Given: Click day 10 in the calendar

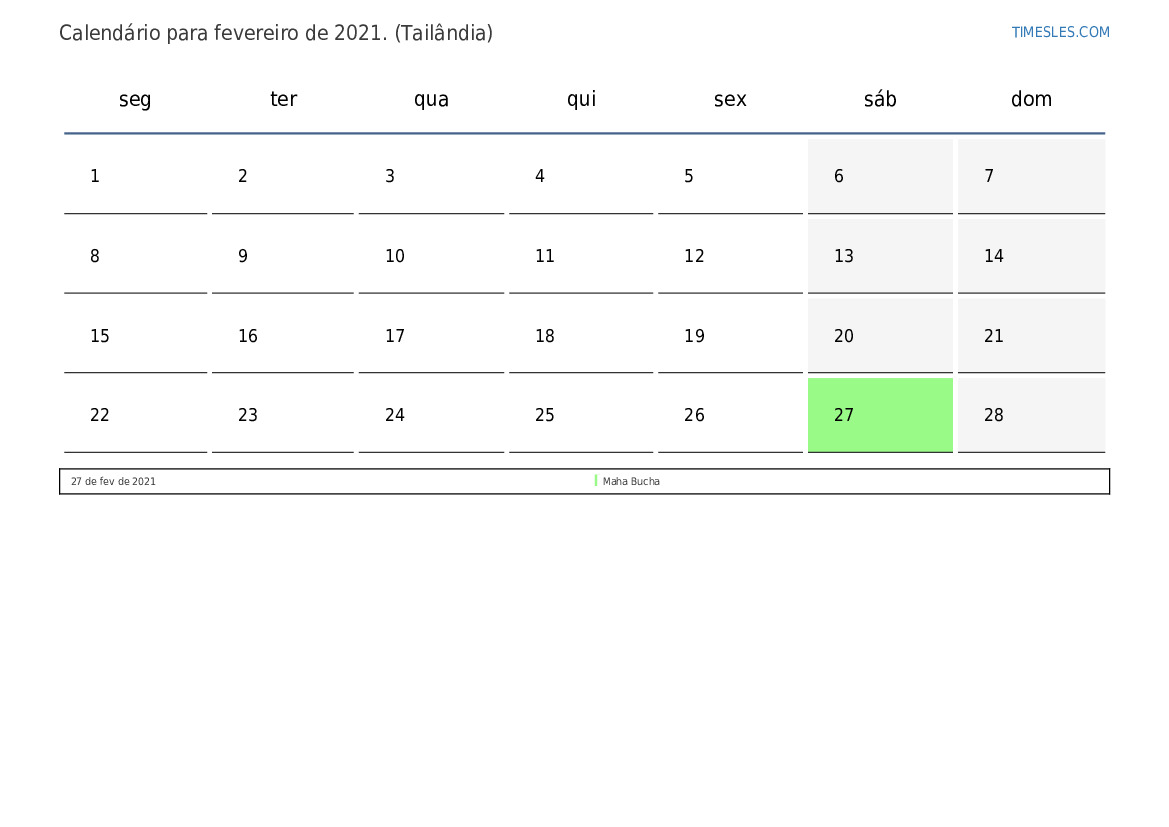Looking at the screenshot, I should (431, 256).
